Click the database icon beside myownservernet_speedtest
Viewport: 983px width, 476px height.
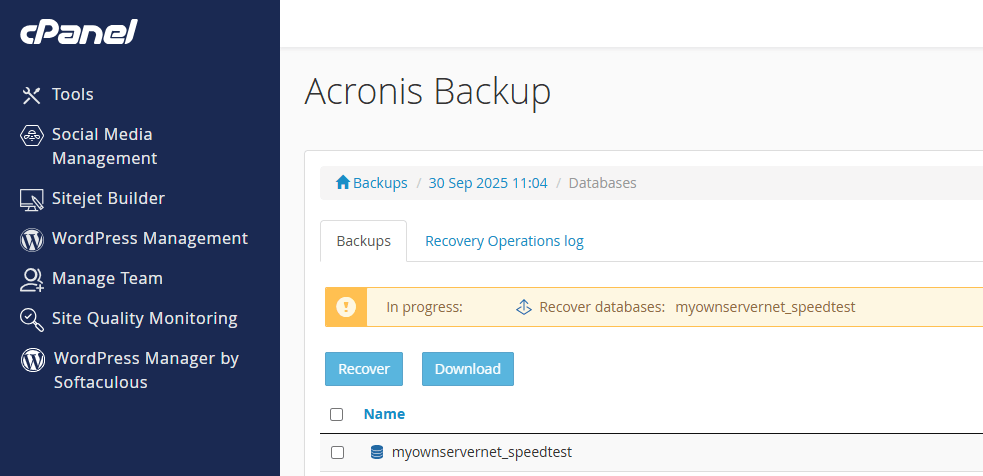pos(377,452)
